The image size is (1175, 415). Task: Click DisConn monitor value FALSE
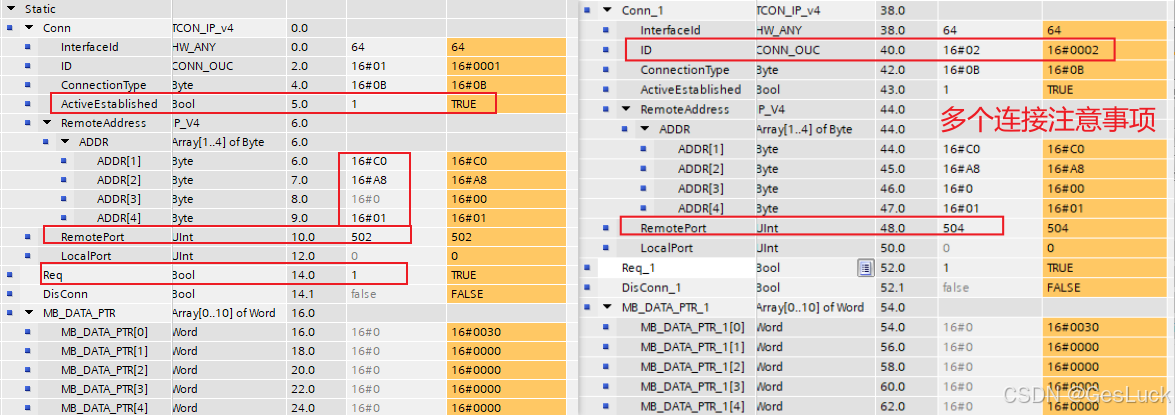(468, 294)
